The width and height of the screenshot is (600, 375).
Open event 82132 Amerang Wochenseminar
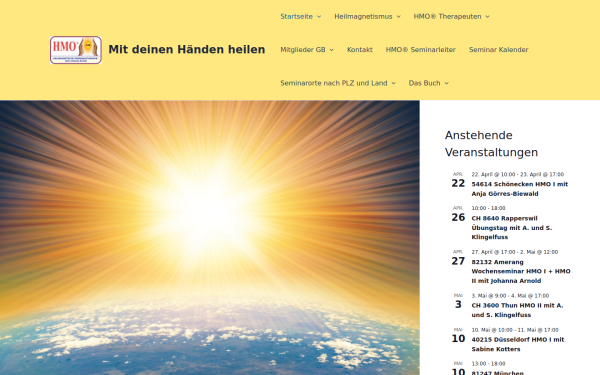click(x=521, y=271)
